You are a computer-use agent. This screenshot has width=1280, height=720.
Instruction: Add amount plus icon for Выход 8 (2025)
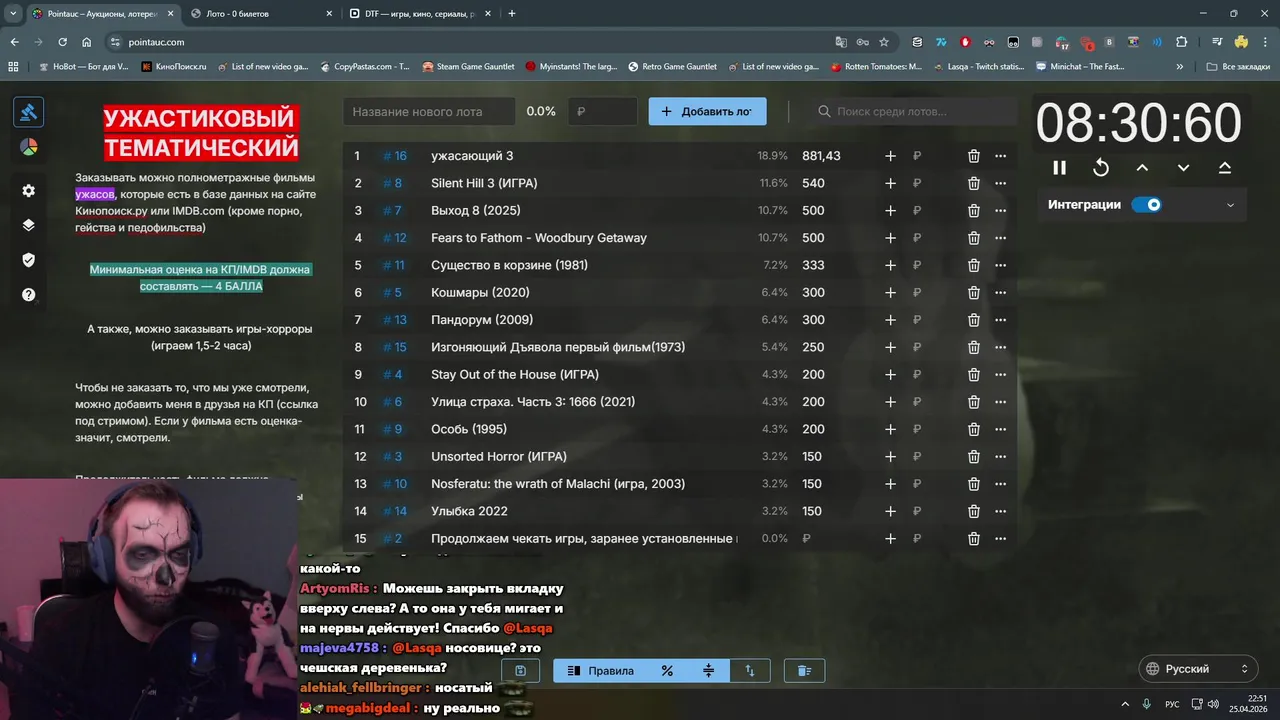pos(890,211)
